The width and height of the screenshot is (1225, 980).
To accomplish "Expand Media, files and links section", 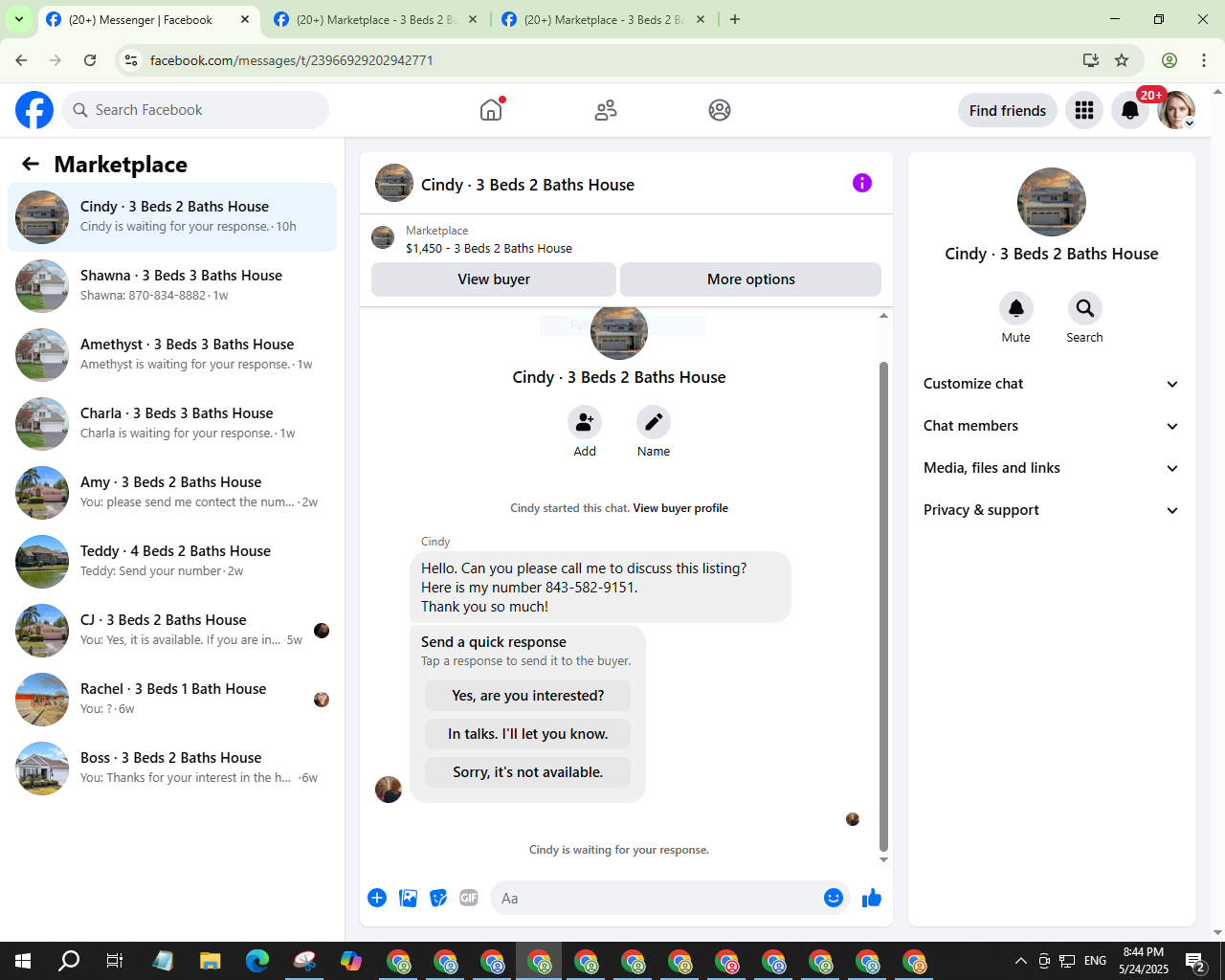I will pyautogui.click(x=1052, y=468).
